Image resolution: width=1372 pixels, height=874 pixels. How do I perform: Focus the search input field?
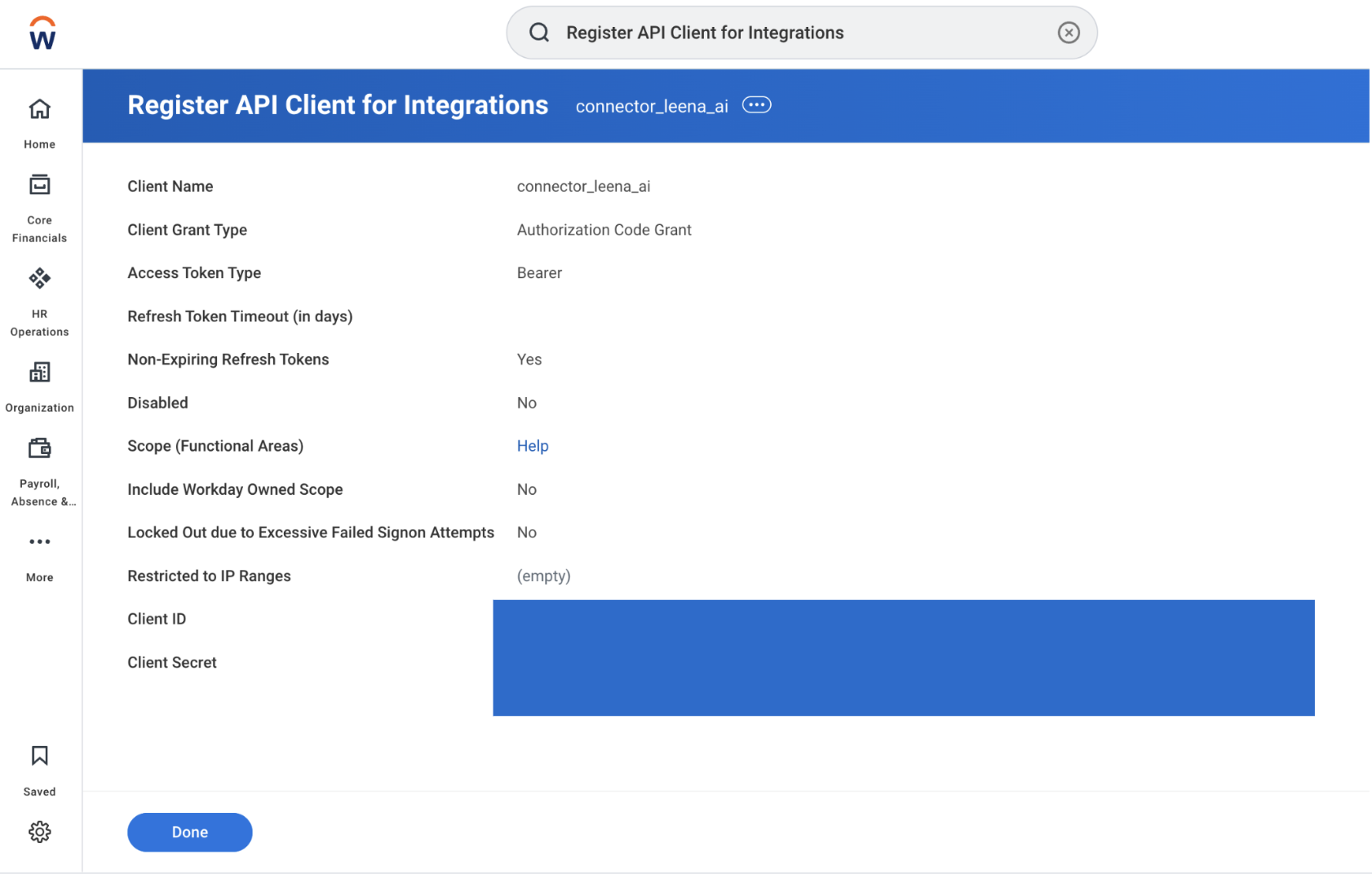point(802,33)
